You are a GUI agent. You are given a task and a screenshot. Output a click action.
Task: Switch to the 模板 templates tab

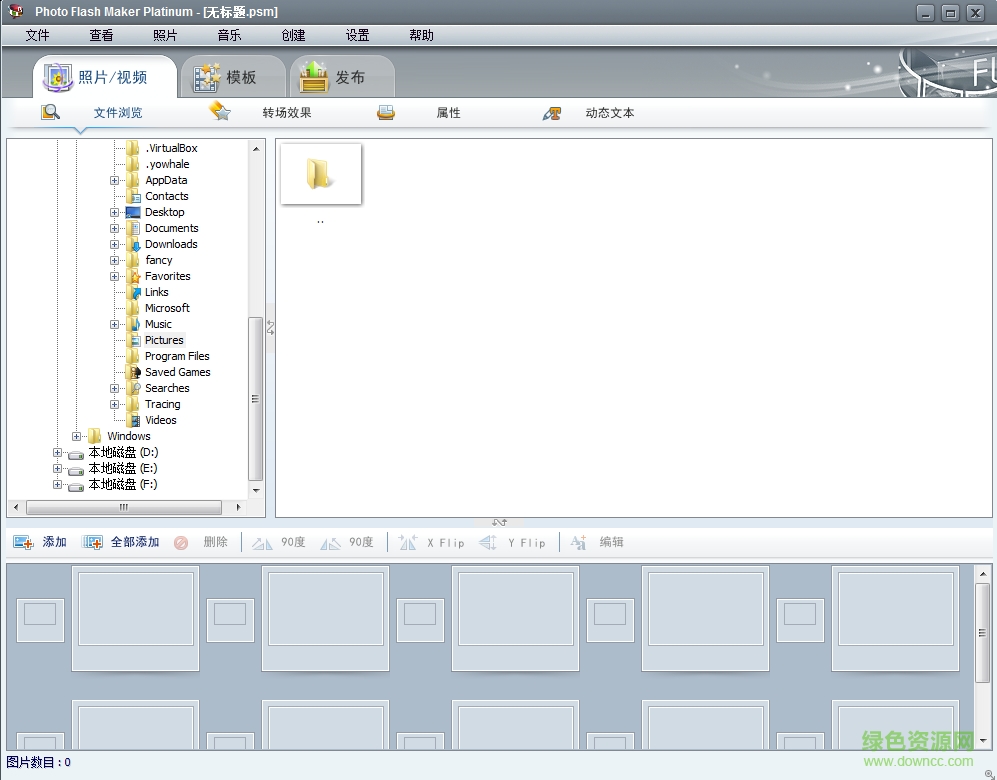(234, 76)
